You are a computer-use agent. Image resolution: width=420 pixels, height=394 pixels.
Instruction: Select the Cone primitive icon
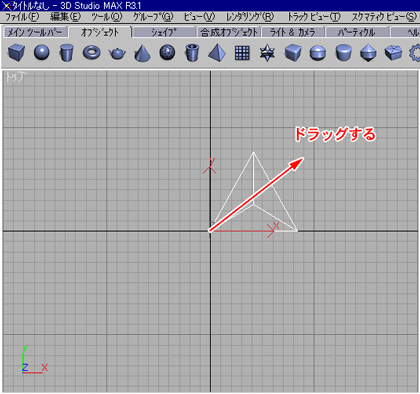tap(142, 53)
